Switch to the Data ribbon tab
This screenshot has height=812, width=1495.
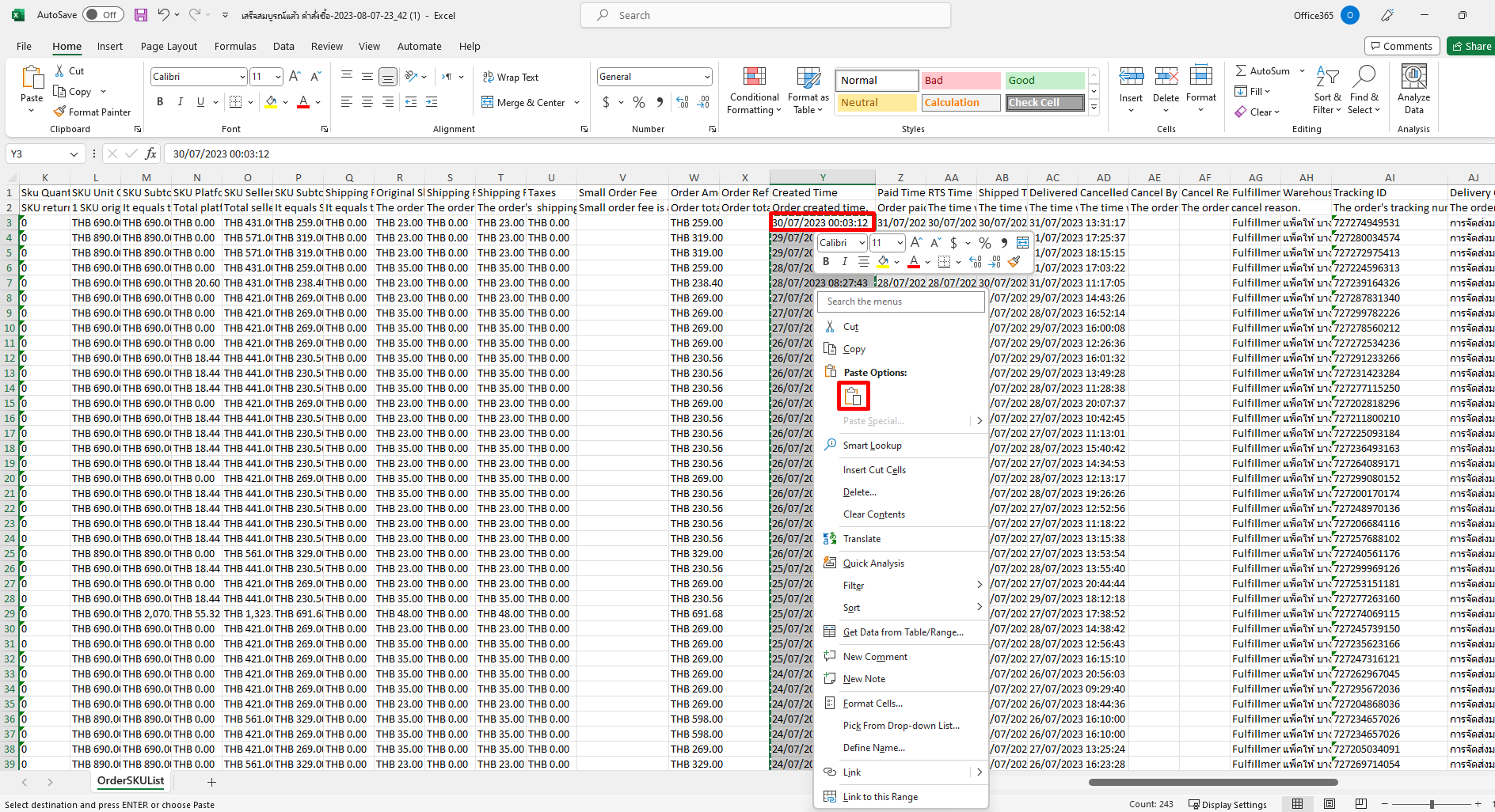pyautogui.click(x=283, y=46)
